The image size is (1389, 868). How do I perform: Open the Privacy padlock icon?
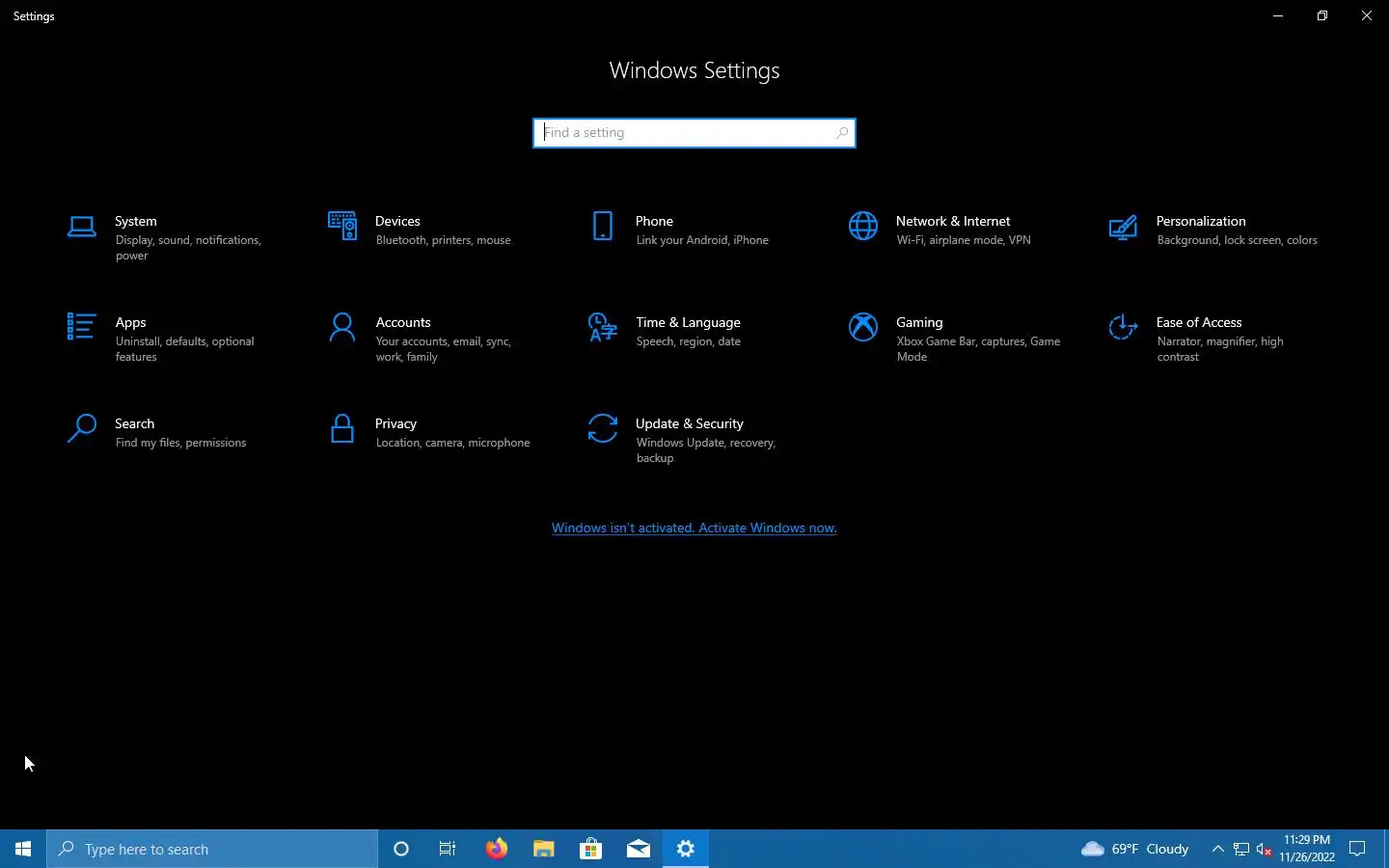coord(342,428)
